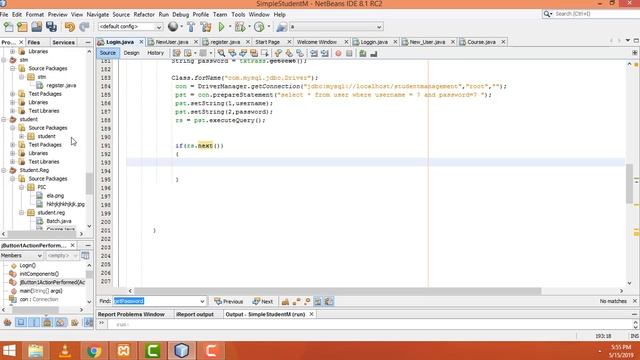Click the Redo arrow icon
Screen dimensions: 640x360
(84, 27)
